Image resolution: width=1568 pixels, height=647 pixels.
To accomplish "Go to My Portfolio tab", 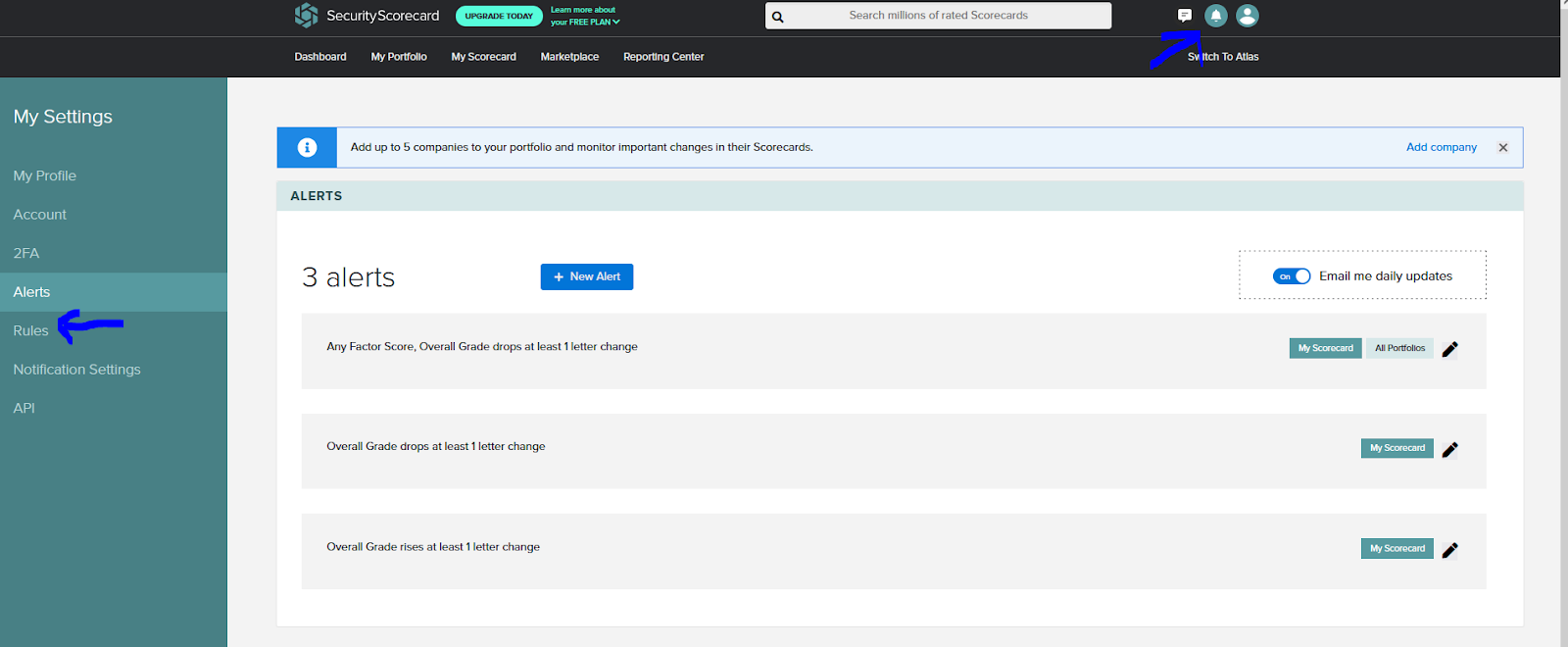I will [x=399, y=57].
